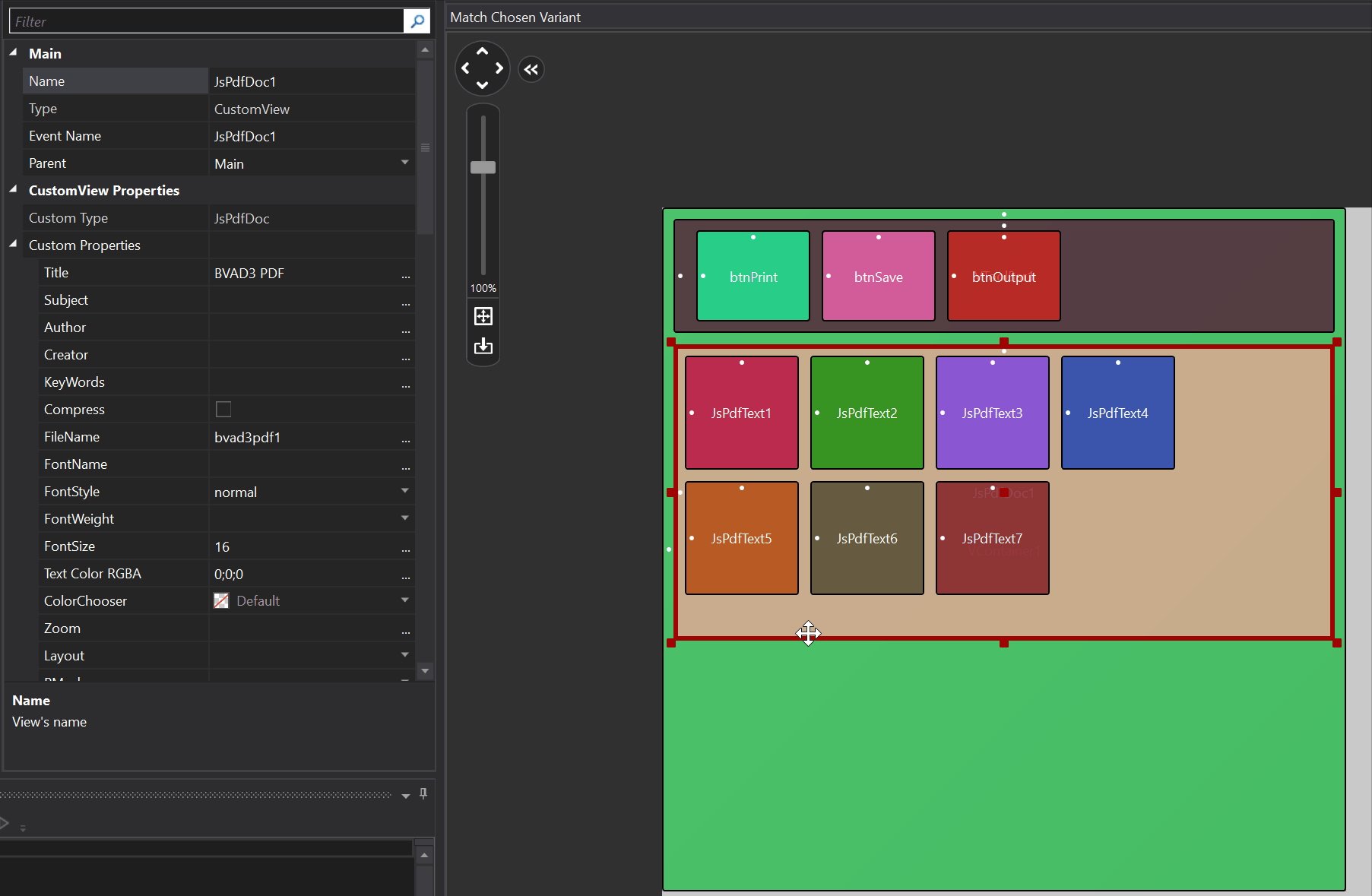Pan the designer view down with the arrow
The height and width of the screenshot is (896, 1372).
482,85
